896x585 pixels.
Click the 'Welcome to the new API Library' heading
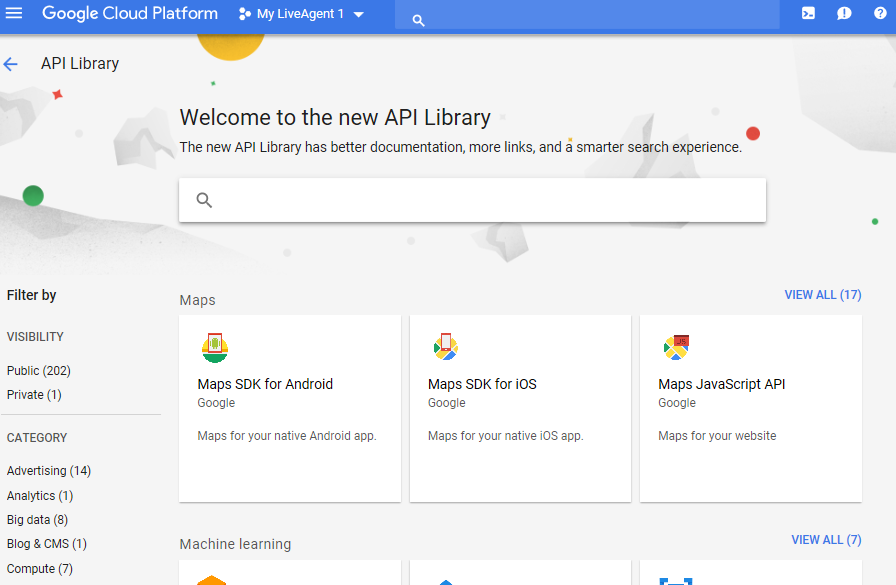[335, 118]
